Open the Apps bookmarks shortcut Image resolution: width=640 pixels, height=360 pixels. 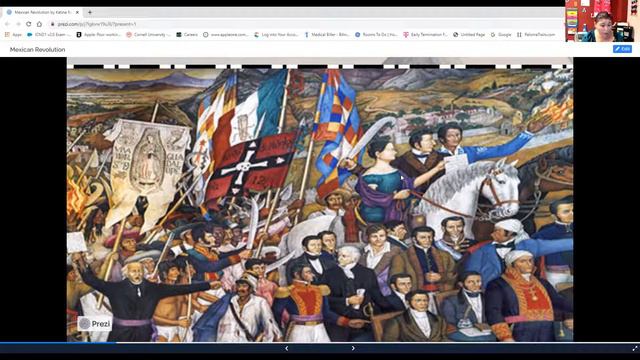click(x=13, y=35)
